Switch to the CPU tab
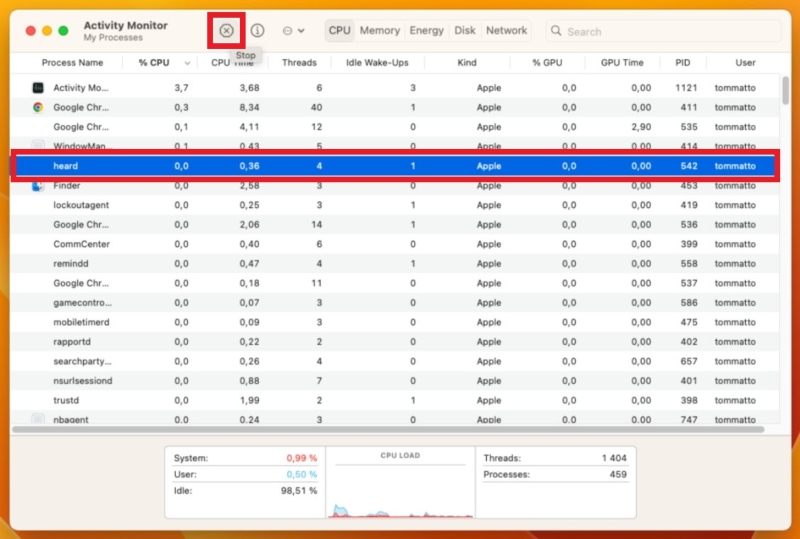Image resolution: width=800 pixels, height=539 pixels. coord(339,31)
